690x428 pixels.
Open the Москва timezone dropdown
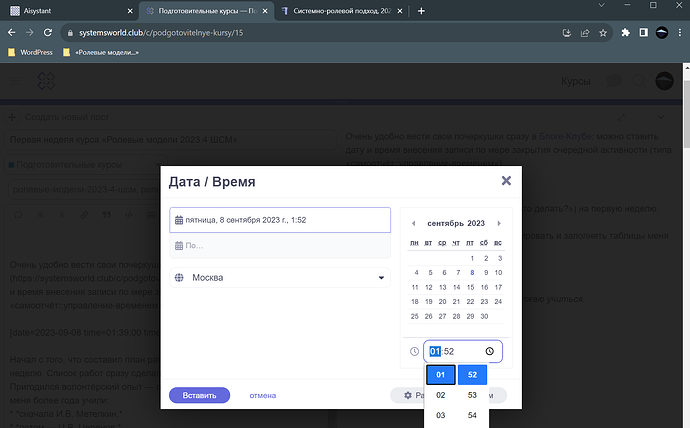pos(280,278)
